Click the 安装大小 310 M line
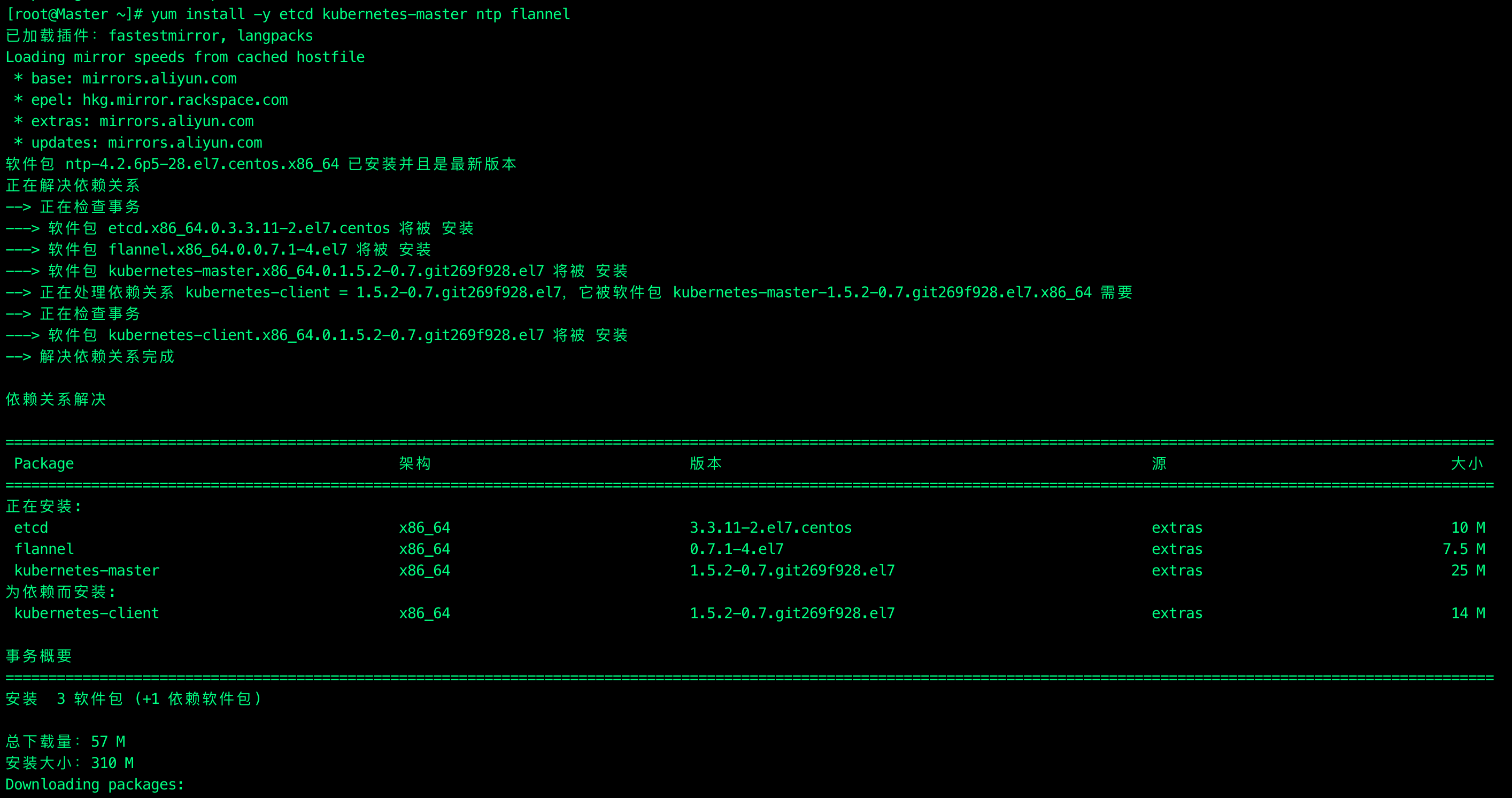 [x=70, y=763]
